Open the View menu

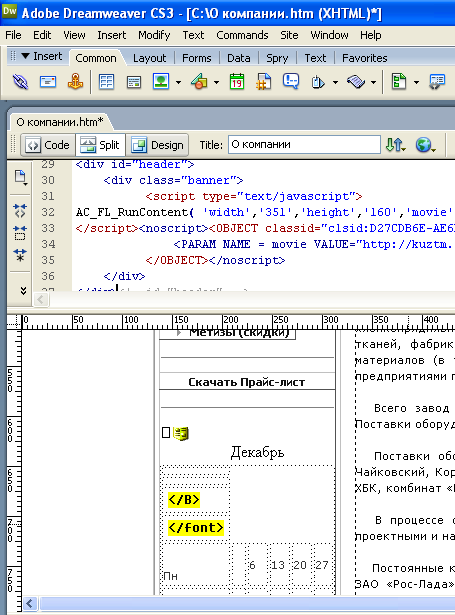coord(75,35)
